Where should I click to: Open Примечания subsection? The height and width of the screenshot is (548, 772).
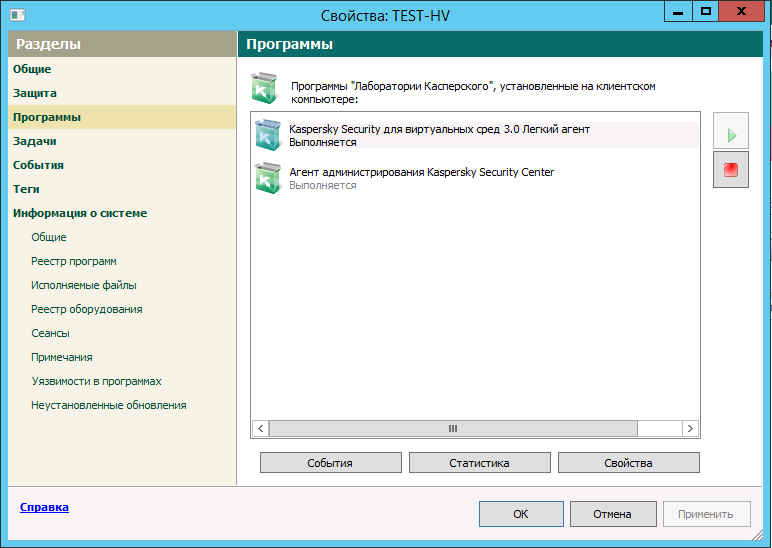coord(62,357)
